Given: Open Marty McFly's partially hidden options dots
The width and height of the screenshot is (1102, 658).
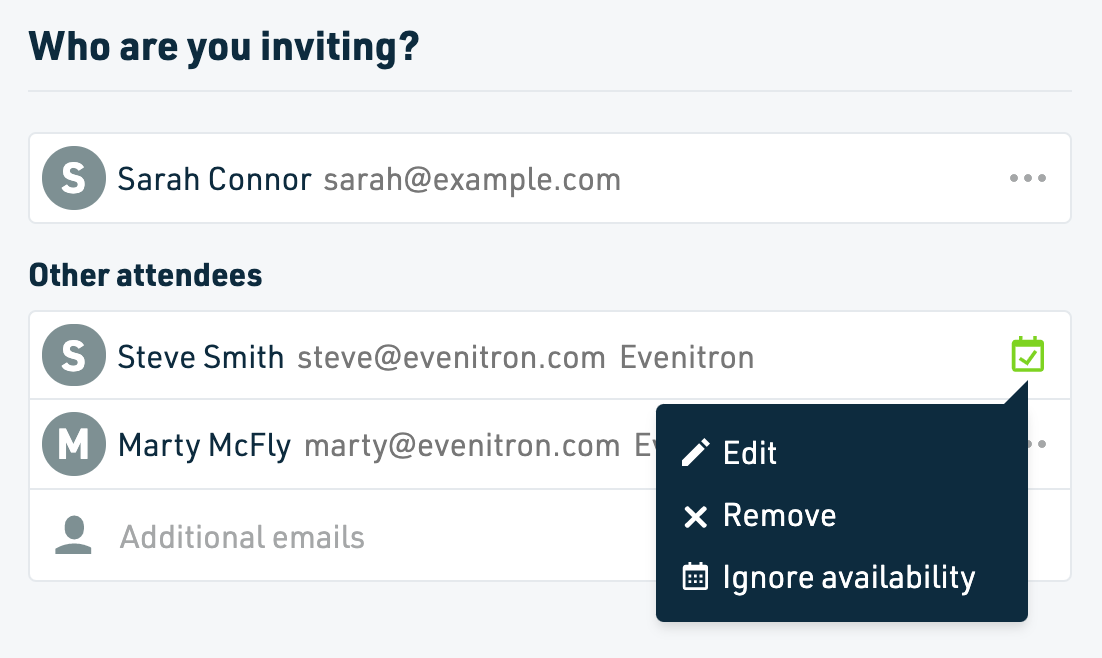Looking at the screenshot, I should pyautogui.click(x=1037, y=444).
